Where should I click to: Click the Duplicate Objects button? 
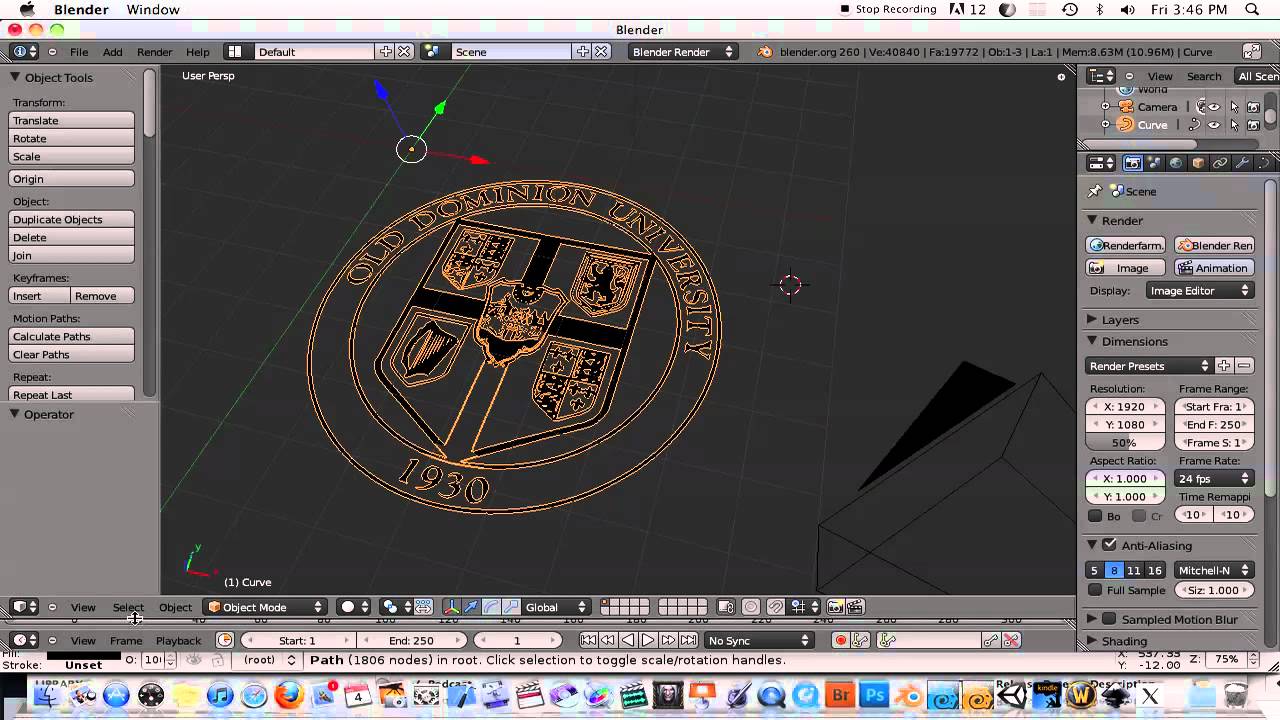(x=71, y=219)
